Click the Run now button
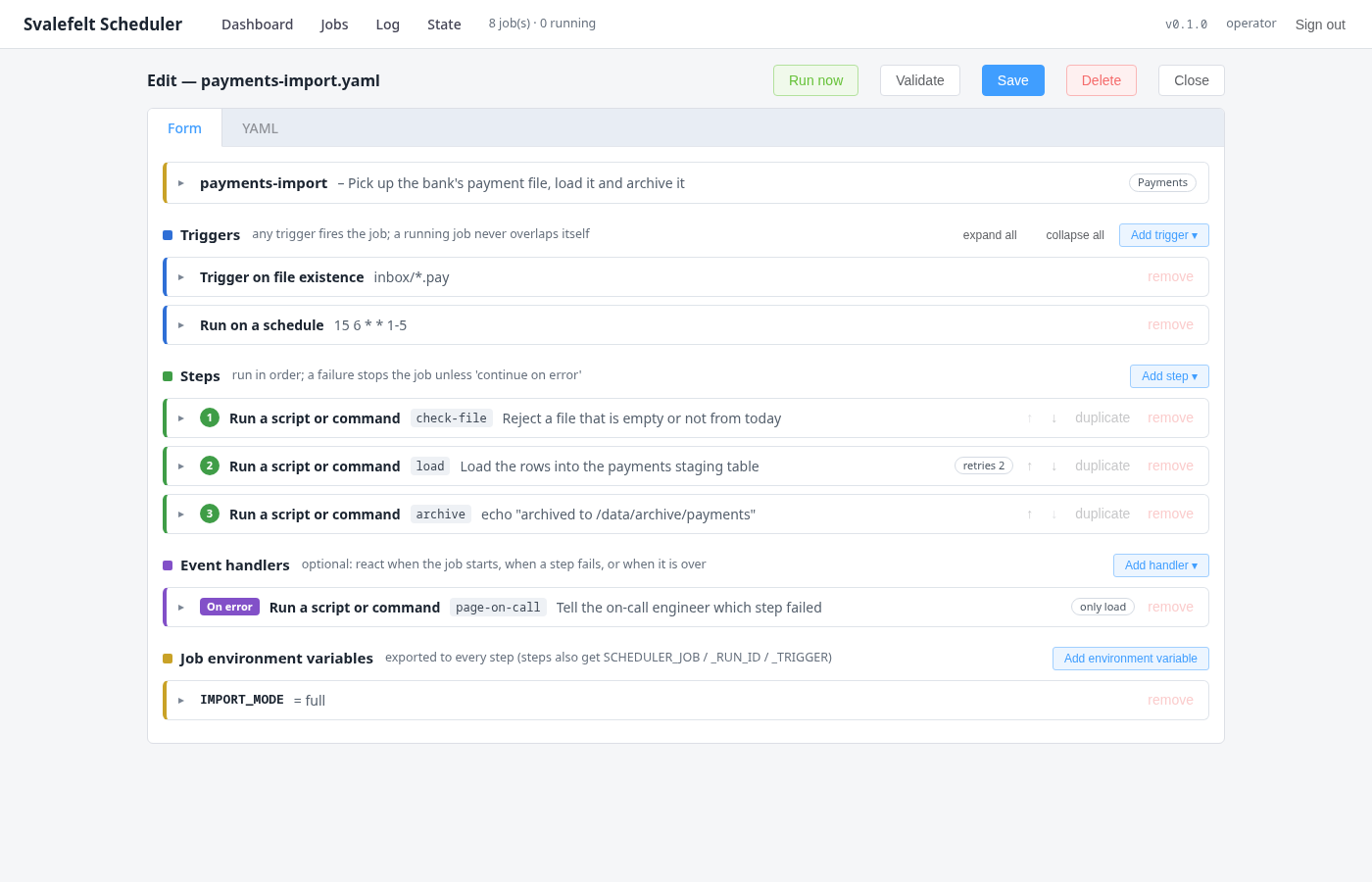This screenshot has height=882, width=1372. (815, 80)
